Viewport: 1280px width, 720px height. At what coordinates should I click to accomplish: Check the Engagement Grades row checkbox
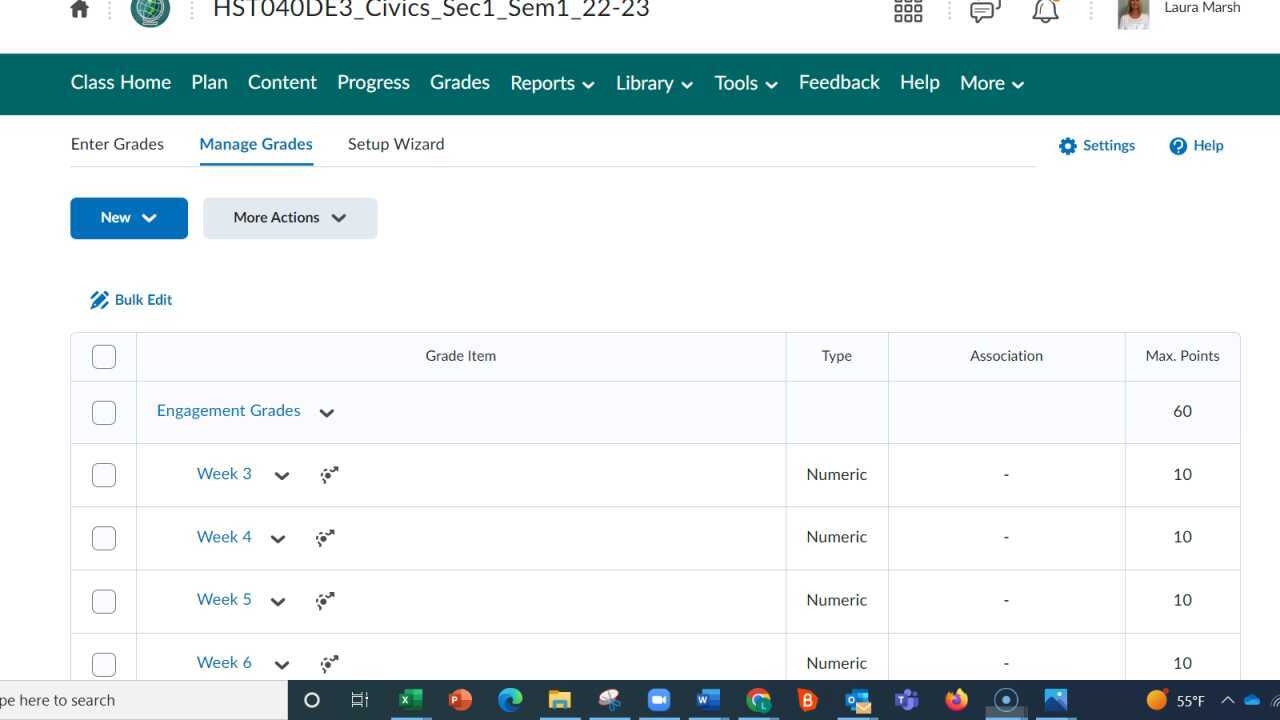[103, 411]
